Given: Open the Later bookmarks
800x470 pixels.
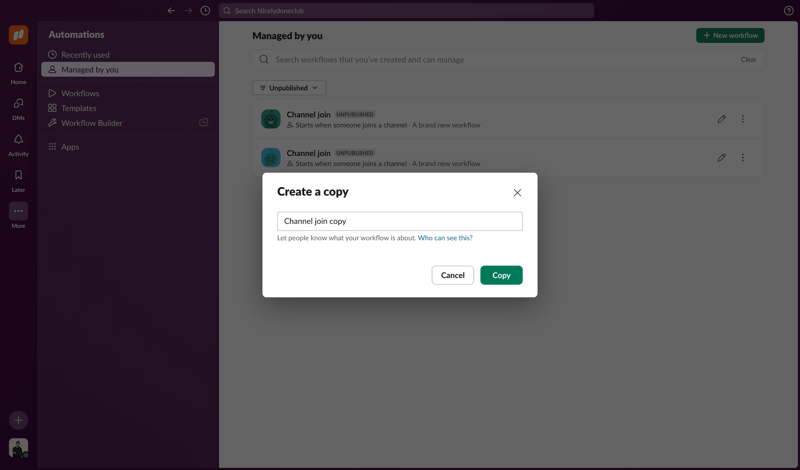Looking at the screenshot, I should (x=18, y=181).
